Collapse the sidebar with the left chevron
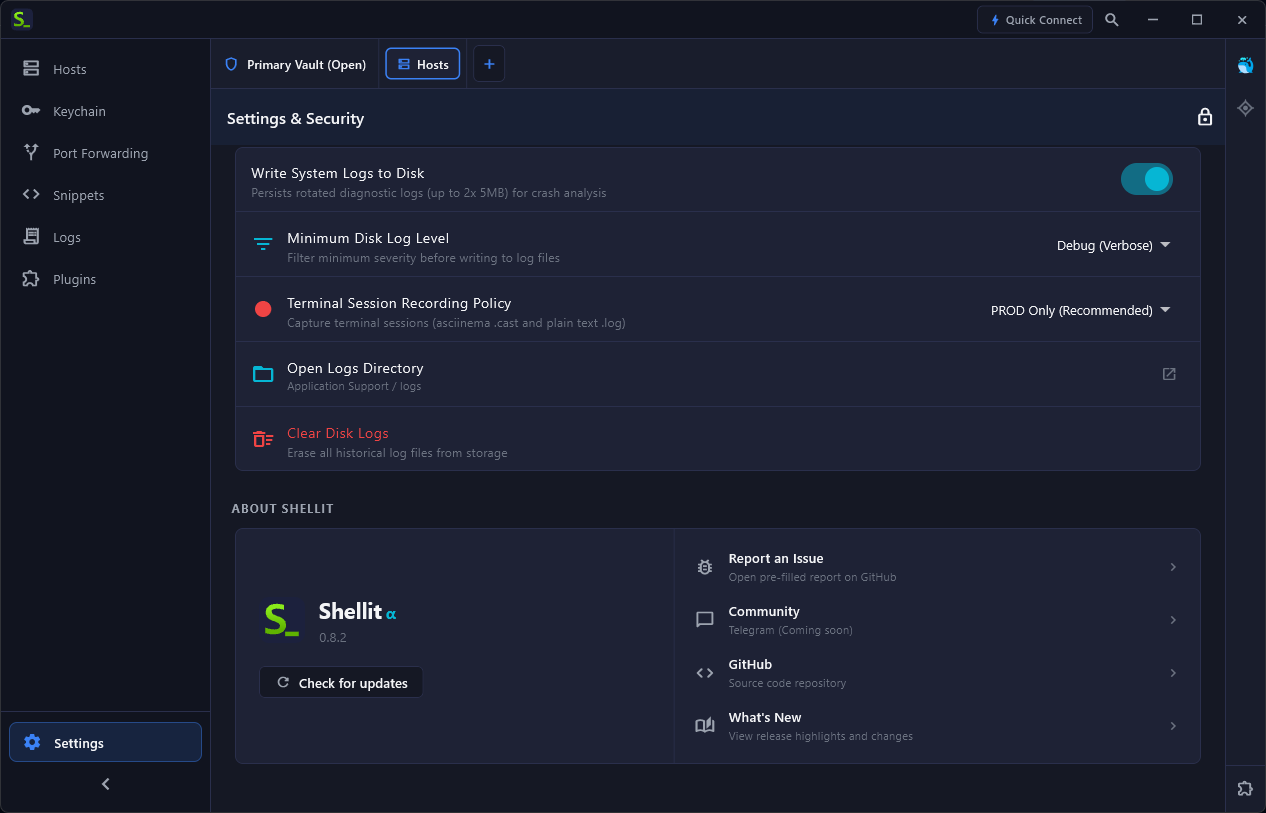This screenshot has height=813, width=1266. coord(106,784)
